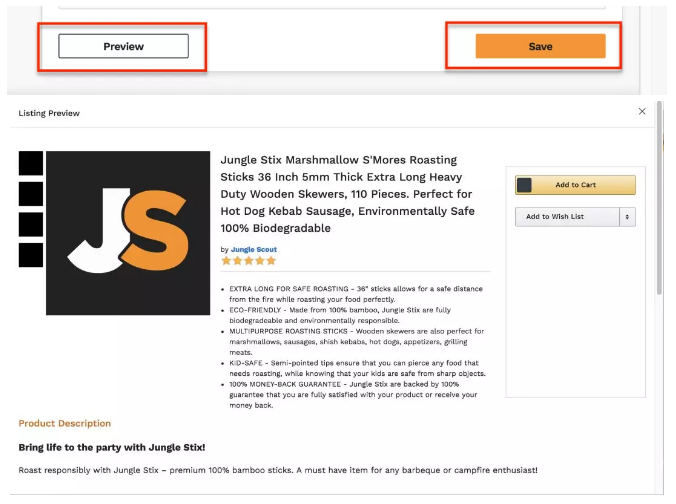Close the Listing Preview panel
This screenshot has height=504, width=676.
click(x=642, y=111)
